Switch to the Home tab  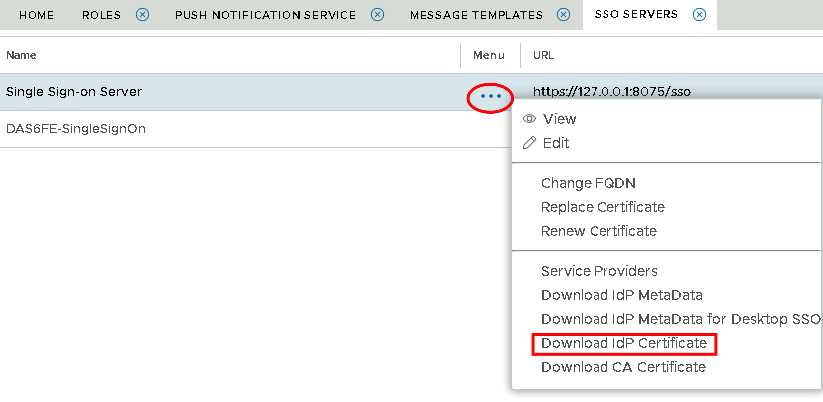point(37,15)
